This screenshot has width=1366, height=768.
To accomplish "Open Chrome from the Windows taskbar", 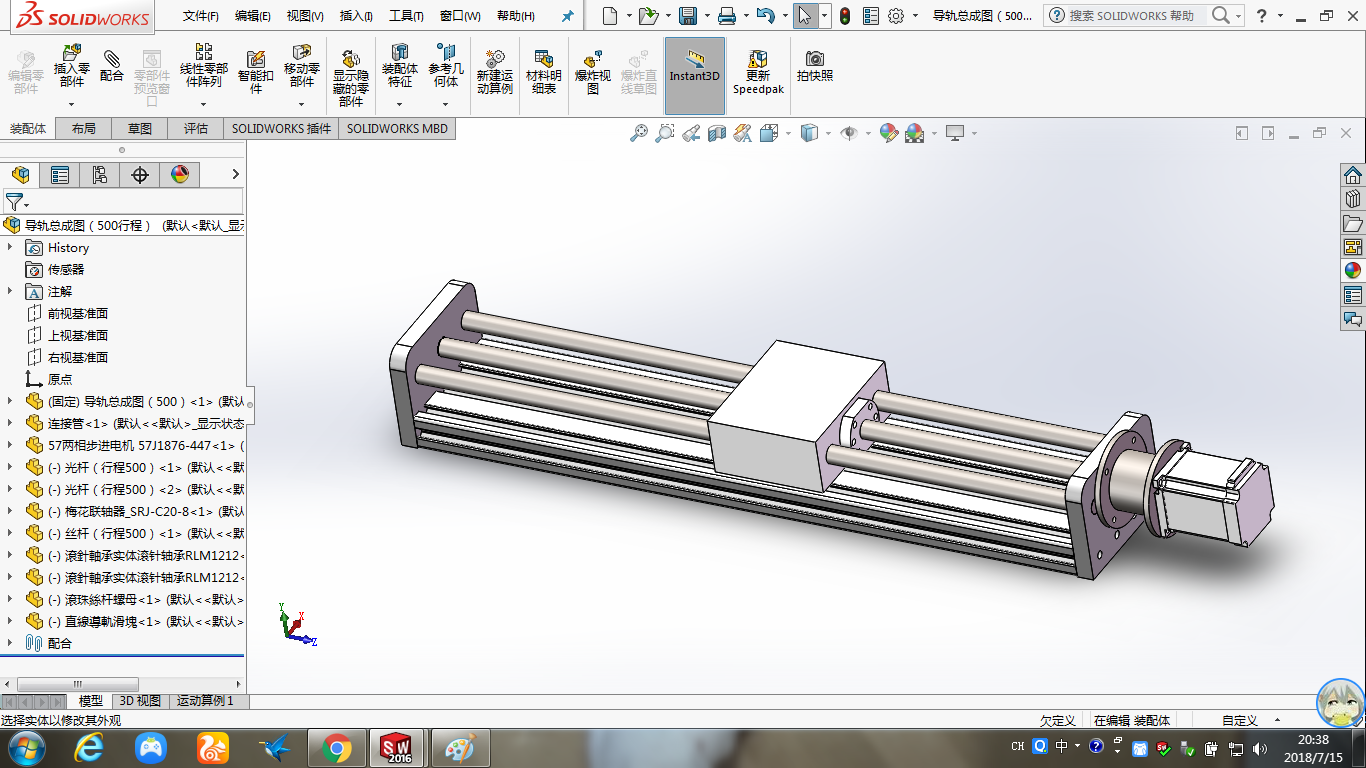I will [336, 747].
